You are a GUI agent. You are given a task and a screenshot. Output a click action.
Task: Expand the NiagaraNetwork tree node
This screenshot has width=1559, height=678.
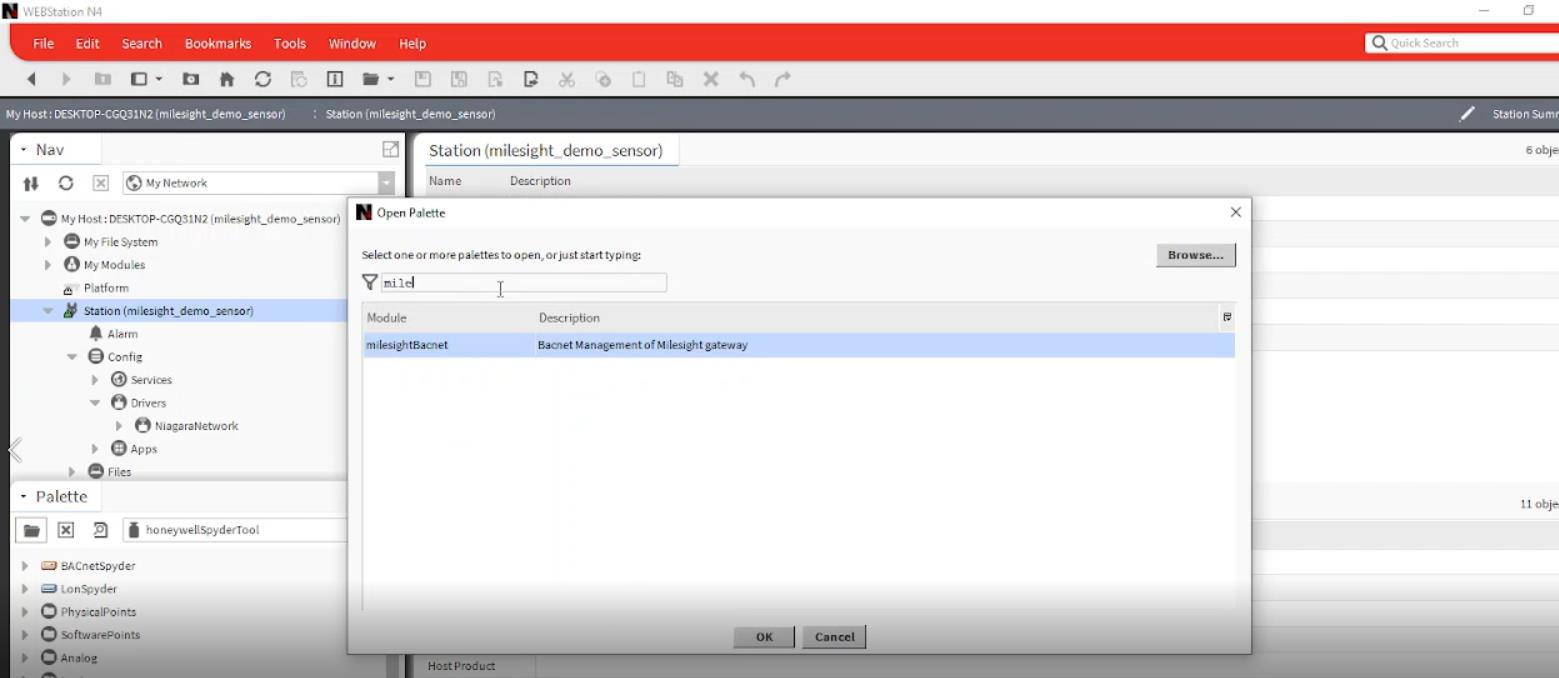(x=119, y=426)
